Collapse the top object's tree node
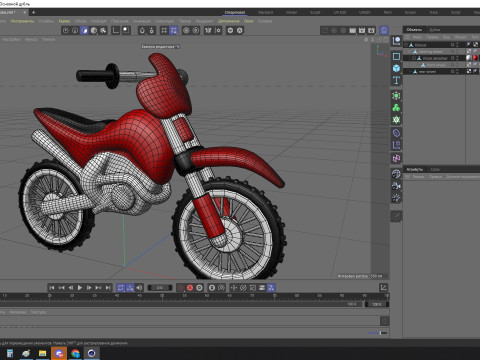 (406, 45)
